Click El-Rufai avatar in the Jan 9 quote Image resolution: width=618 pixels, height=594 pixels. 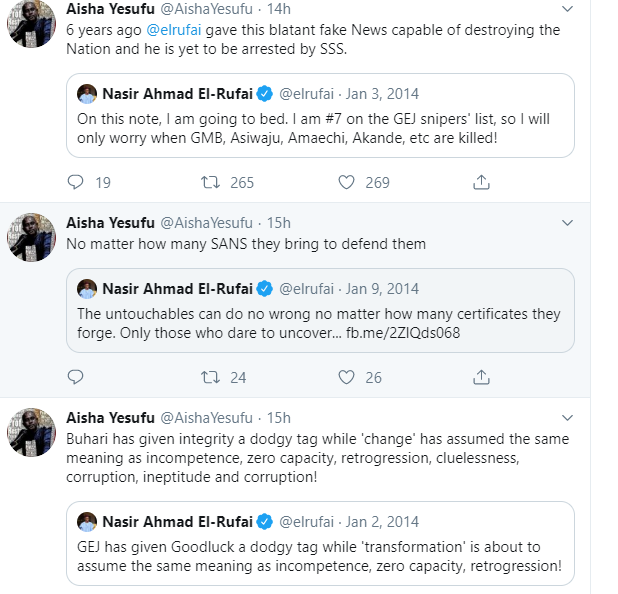tap(87, 289)
